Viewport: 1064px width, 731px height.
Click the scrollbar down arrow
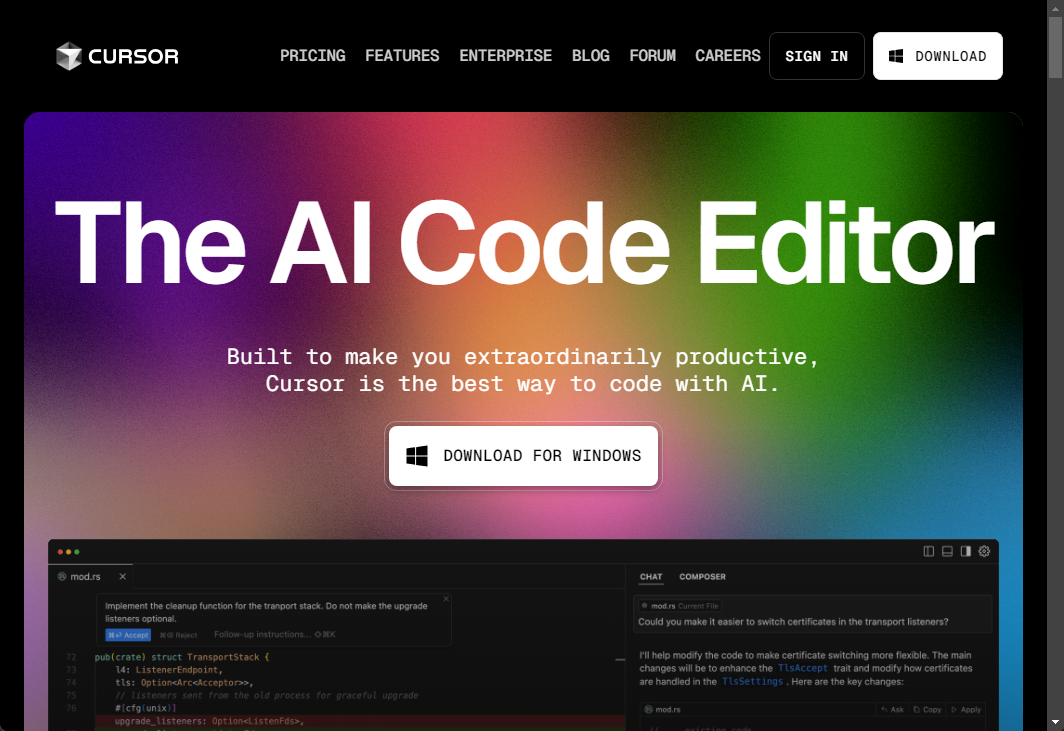tap(1055, 723)
